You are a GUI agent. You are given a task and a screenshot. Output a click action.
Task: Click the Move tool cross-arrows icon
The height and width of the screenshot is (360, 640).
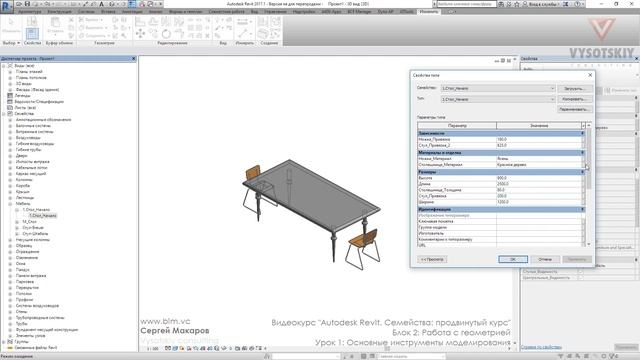pyautogui.click(x=140, y=33)
